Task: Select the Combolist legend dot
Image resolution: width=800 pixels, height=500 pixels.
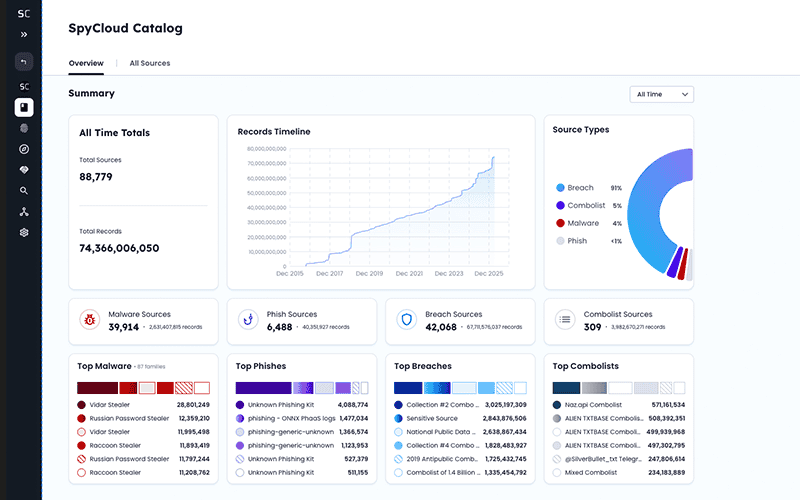Action: click(560, 206)
